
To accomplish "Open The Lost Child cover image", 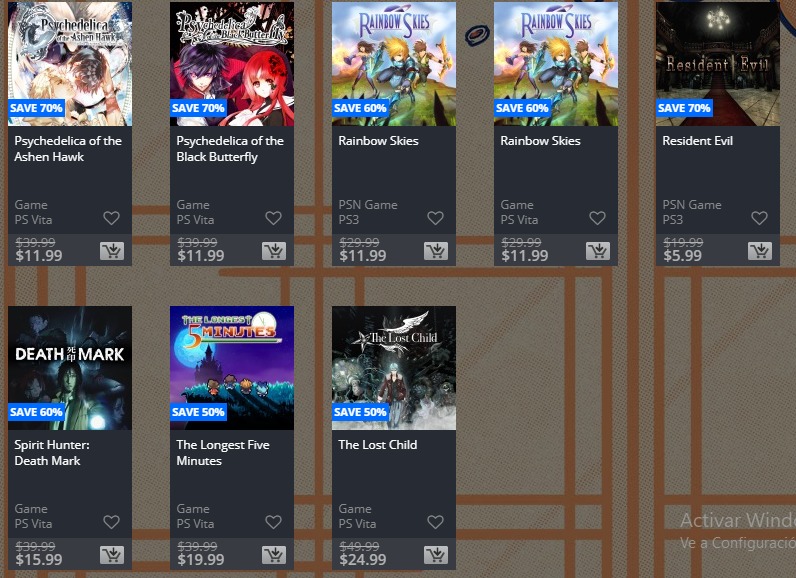I will (394, 368).
